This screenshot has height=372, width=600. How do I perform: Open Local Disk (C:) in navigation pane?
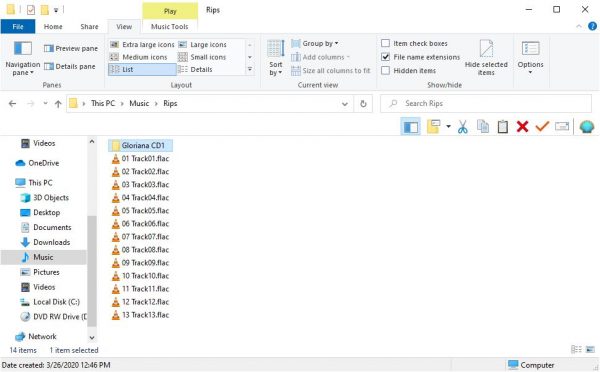50,302
